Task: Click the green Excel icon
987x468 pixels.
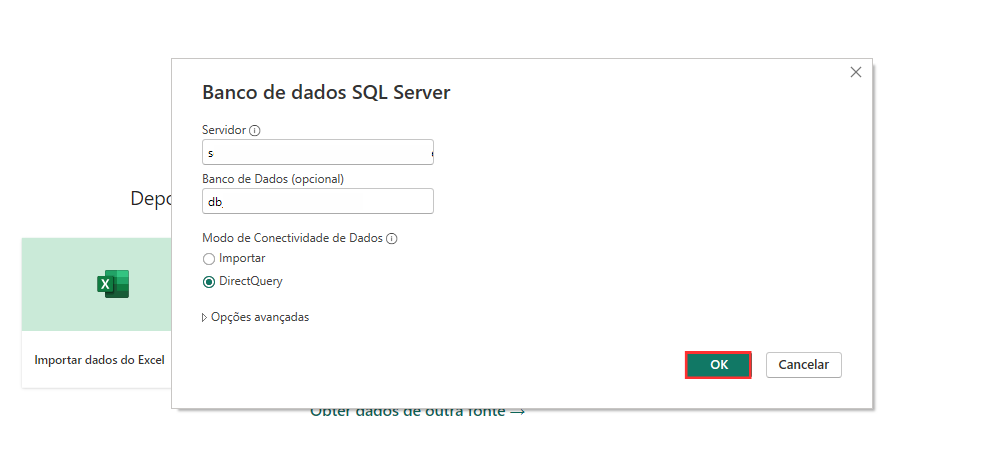Action: coord(112,284)
